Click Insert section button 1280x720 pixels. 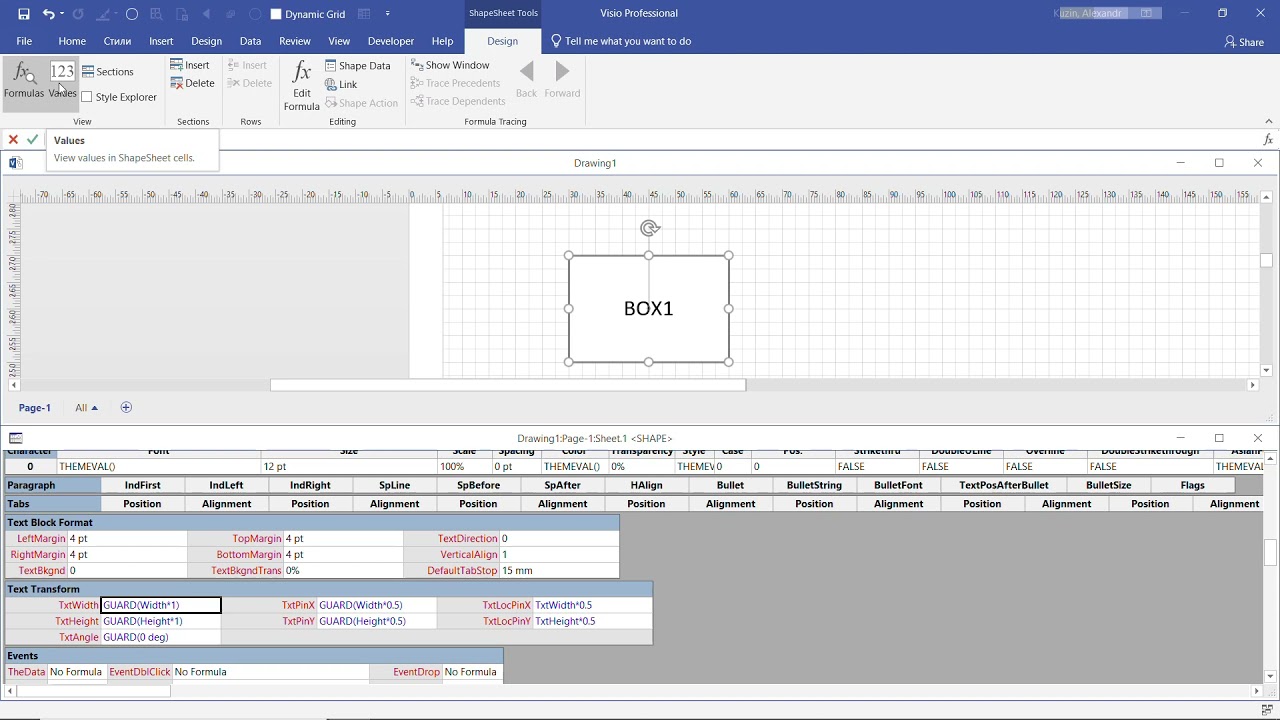coord(190,65)
